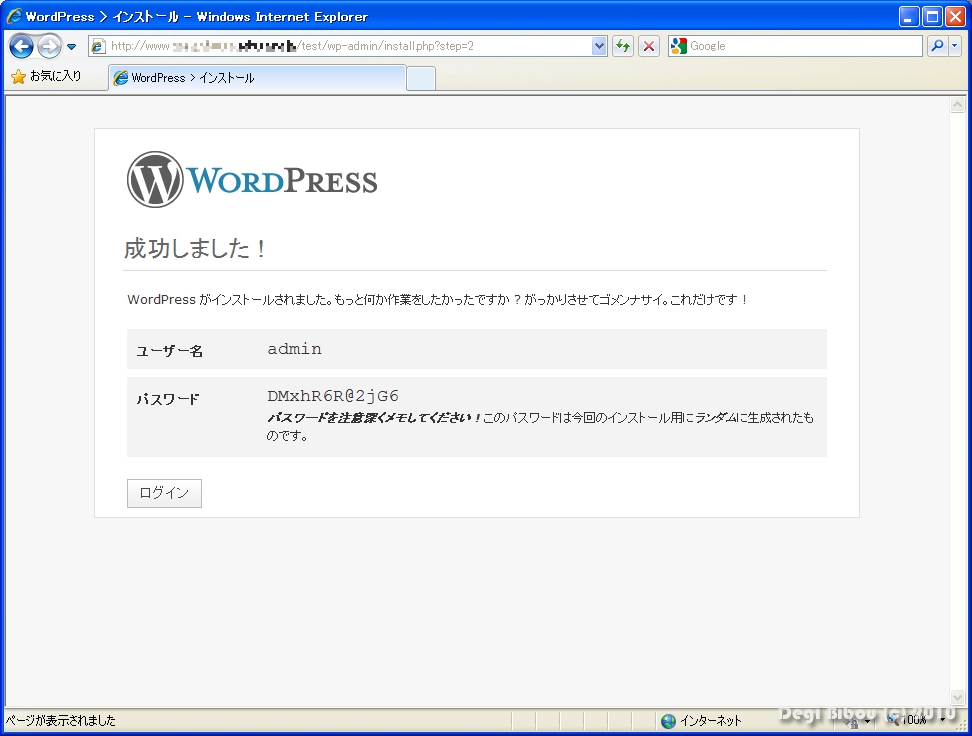Expand the address bar history dropdown
Screen dimensions: 972x736
pos(599,46)
